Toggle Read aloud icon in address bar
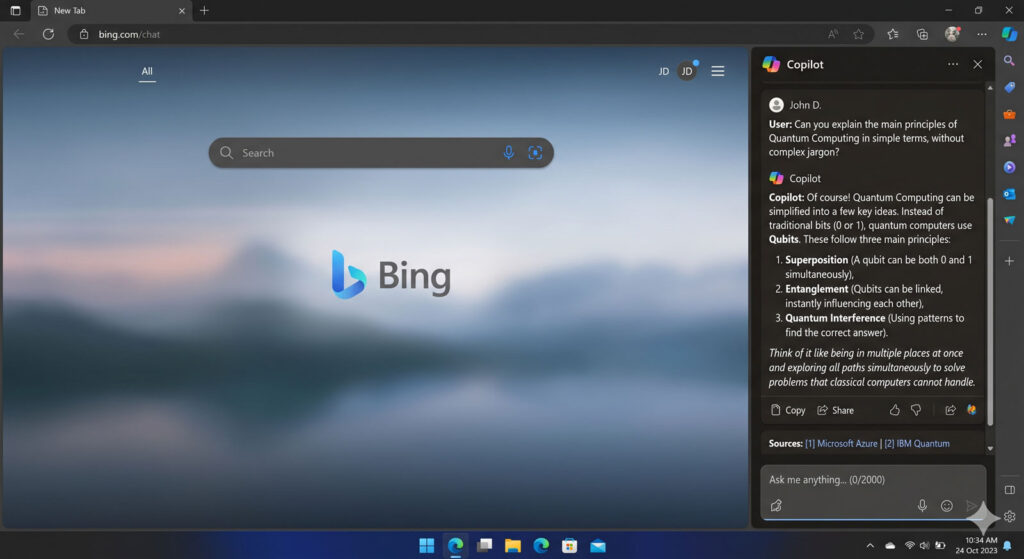 pos(833,34)
